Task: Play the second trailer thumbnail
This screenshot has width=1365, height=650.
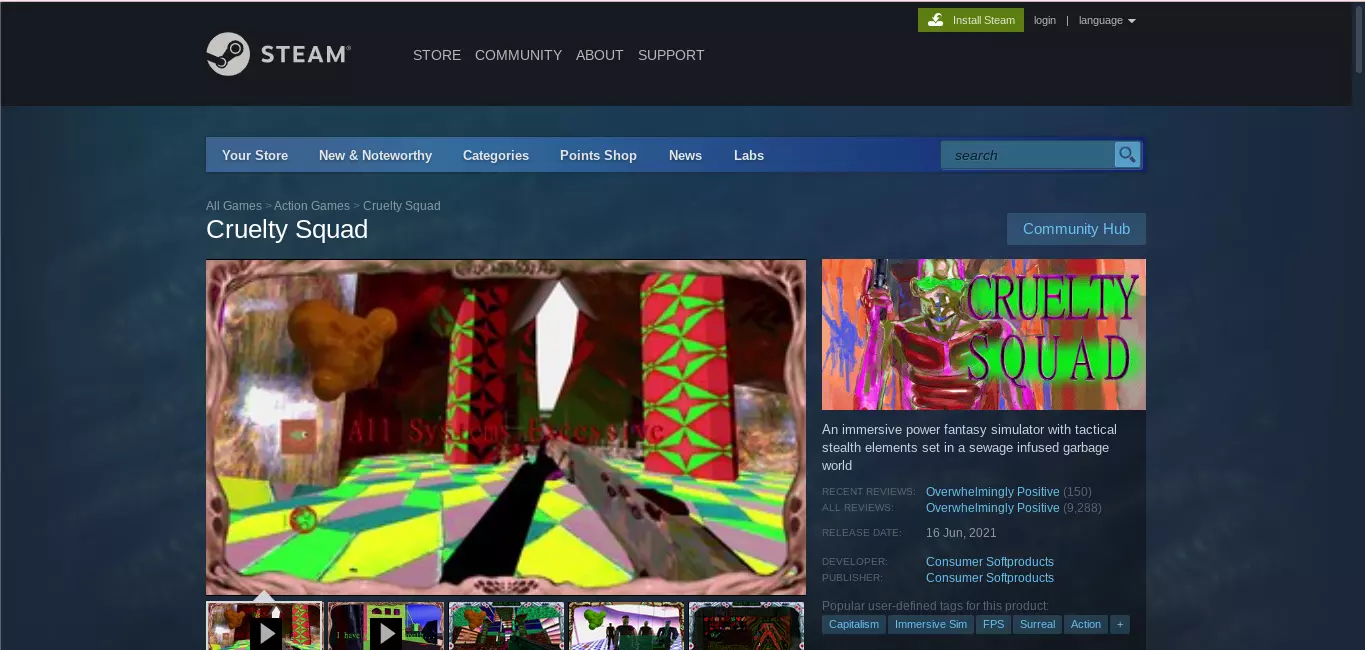Action: pyautogui.click(x=386, y=626)
